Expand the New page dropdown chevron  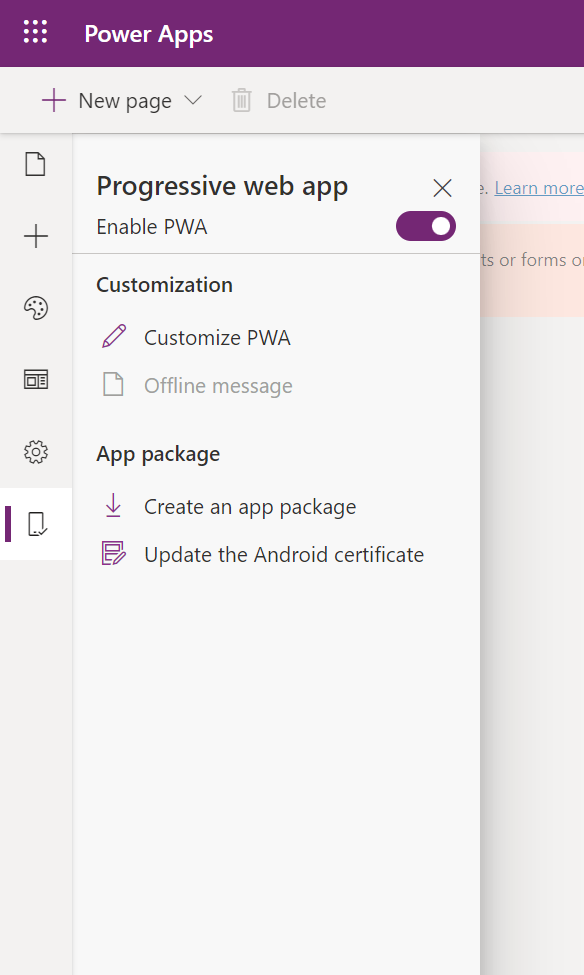[x=193, y=100]
